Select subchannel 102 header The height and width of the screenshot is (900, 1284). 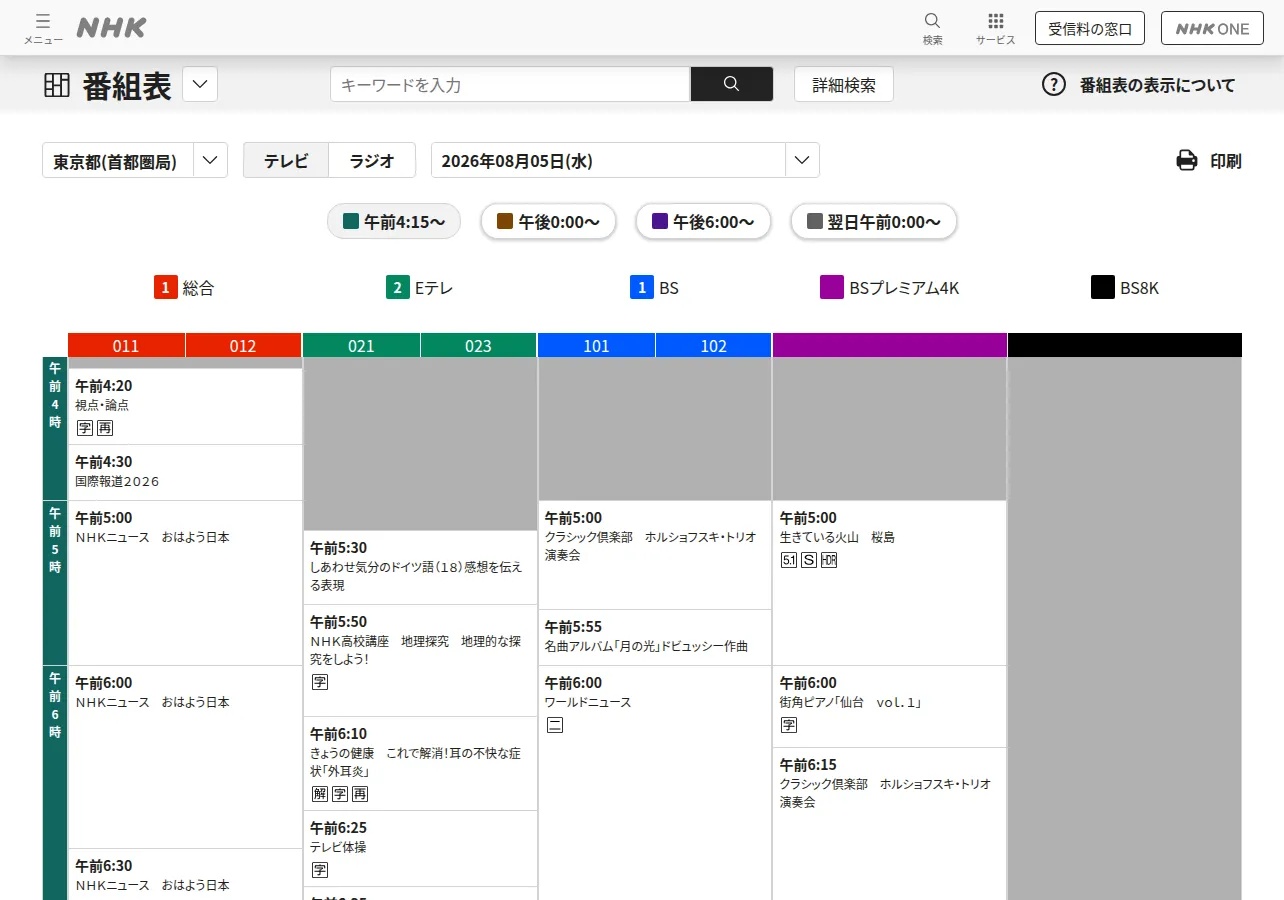pyautogui.click(x=713, y=346)
